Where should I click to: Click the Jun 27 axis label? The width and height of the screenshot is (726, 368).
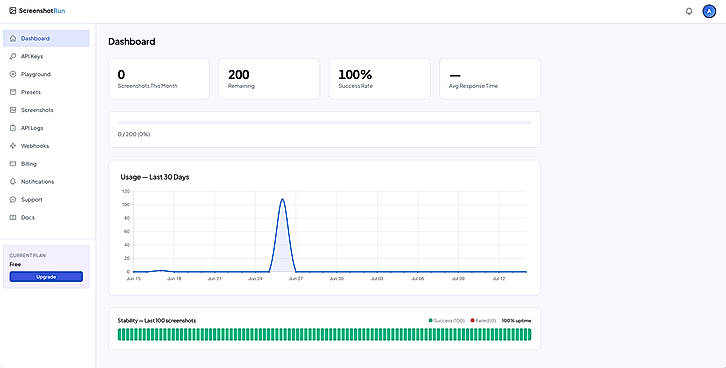pos(296,279)
